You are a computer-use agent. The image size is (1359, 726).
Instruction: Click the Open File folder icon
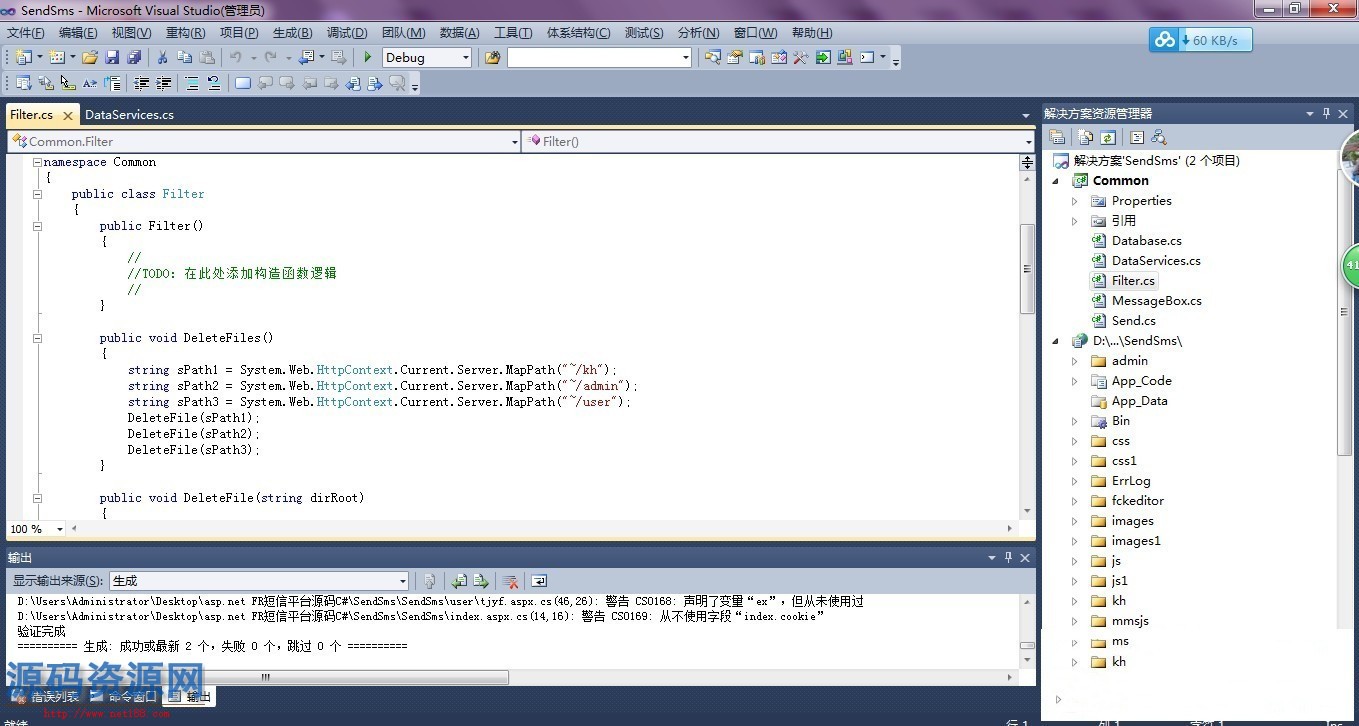click(90, 58)
